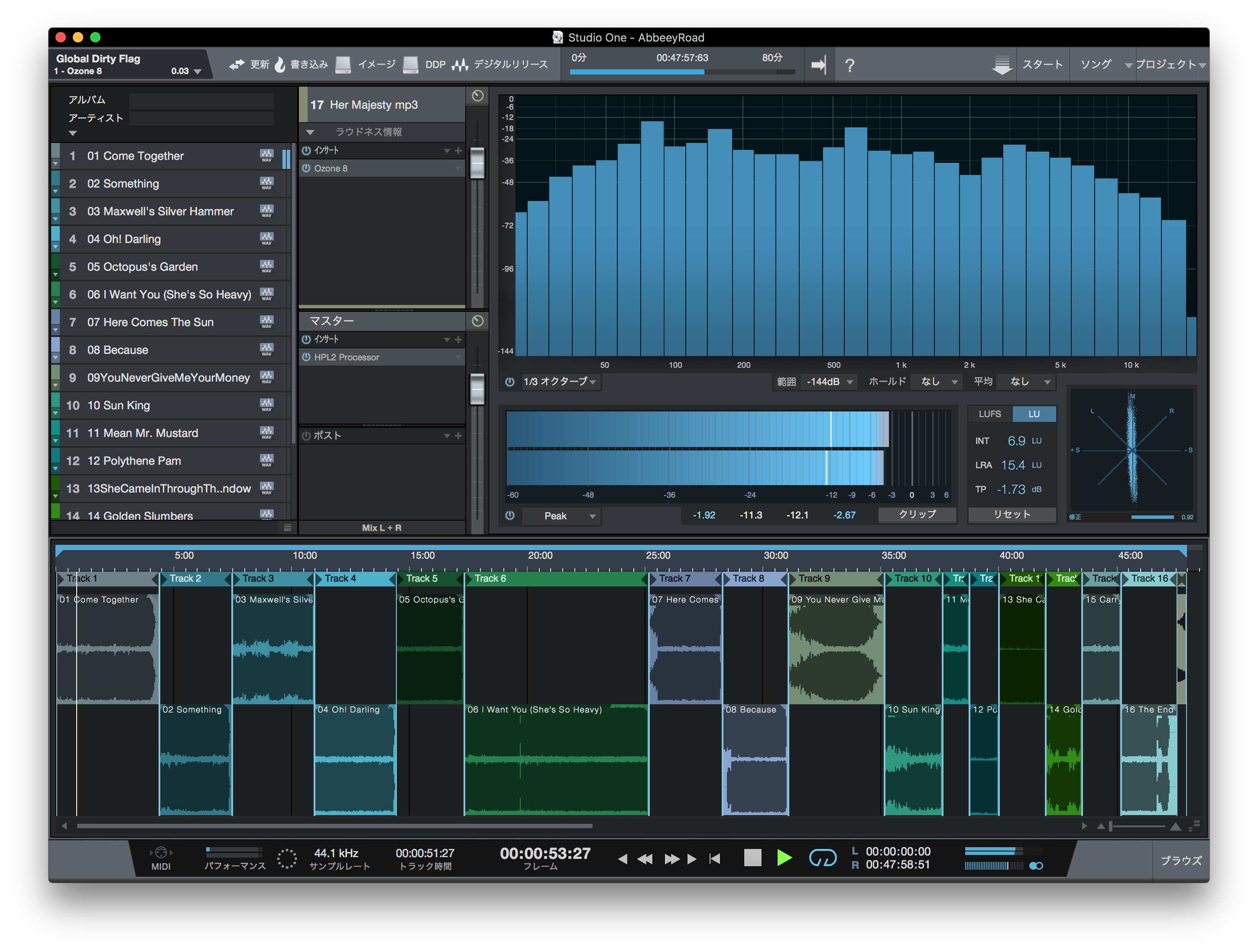
Task: Click the question mark help icon
Action: tap(849, 65)
